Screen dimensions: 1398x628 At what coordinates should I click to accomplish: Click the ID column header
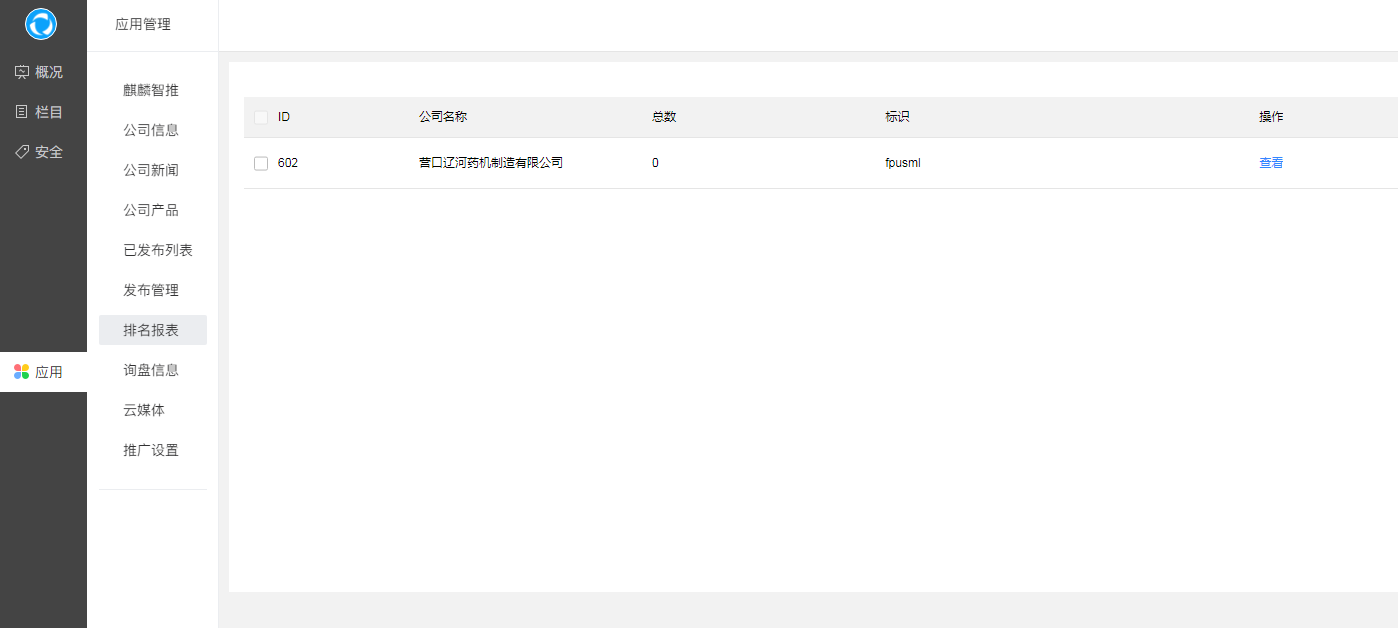(x=284, y=117)
